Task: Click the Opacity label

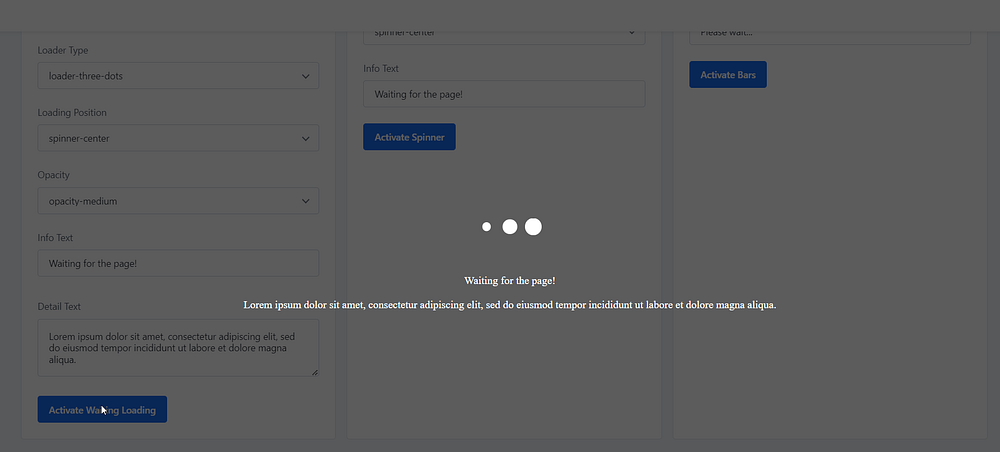Action: tap(54, 175)
